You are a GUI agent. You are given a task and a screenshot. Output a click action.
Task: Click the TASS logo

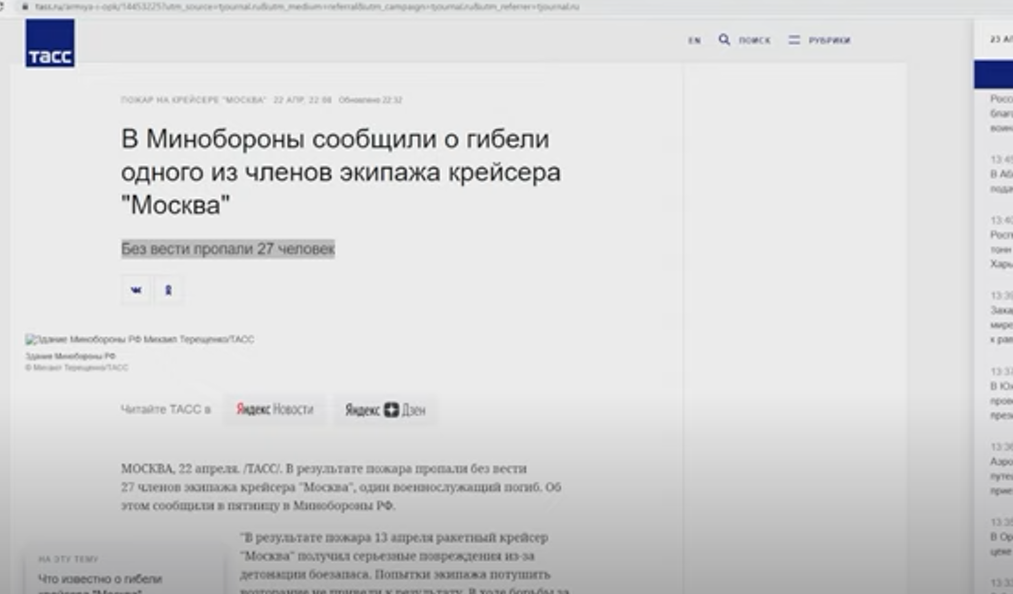coord(50,44)
